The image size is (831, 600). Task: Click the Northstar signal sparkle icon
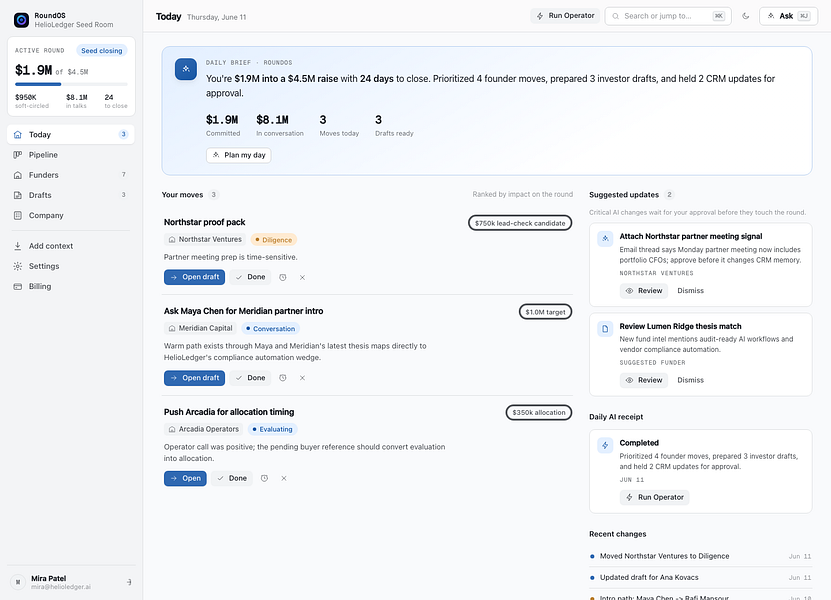click(x=605, y=239)
